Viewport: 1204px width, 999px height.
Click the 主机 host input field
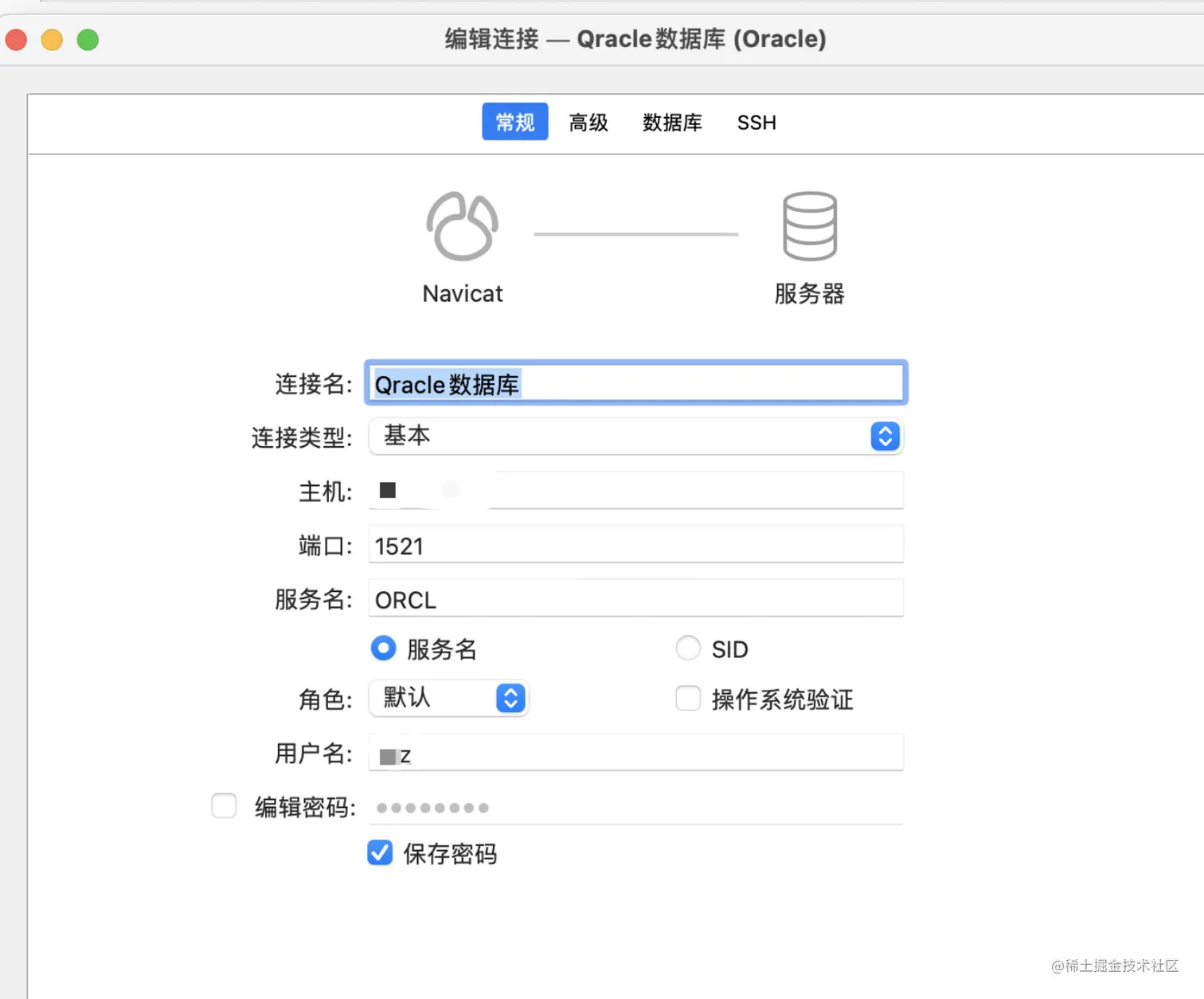coord(636,491)
